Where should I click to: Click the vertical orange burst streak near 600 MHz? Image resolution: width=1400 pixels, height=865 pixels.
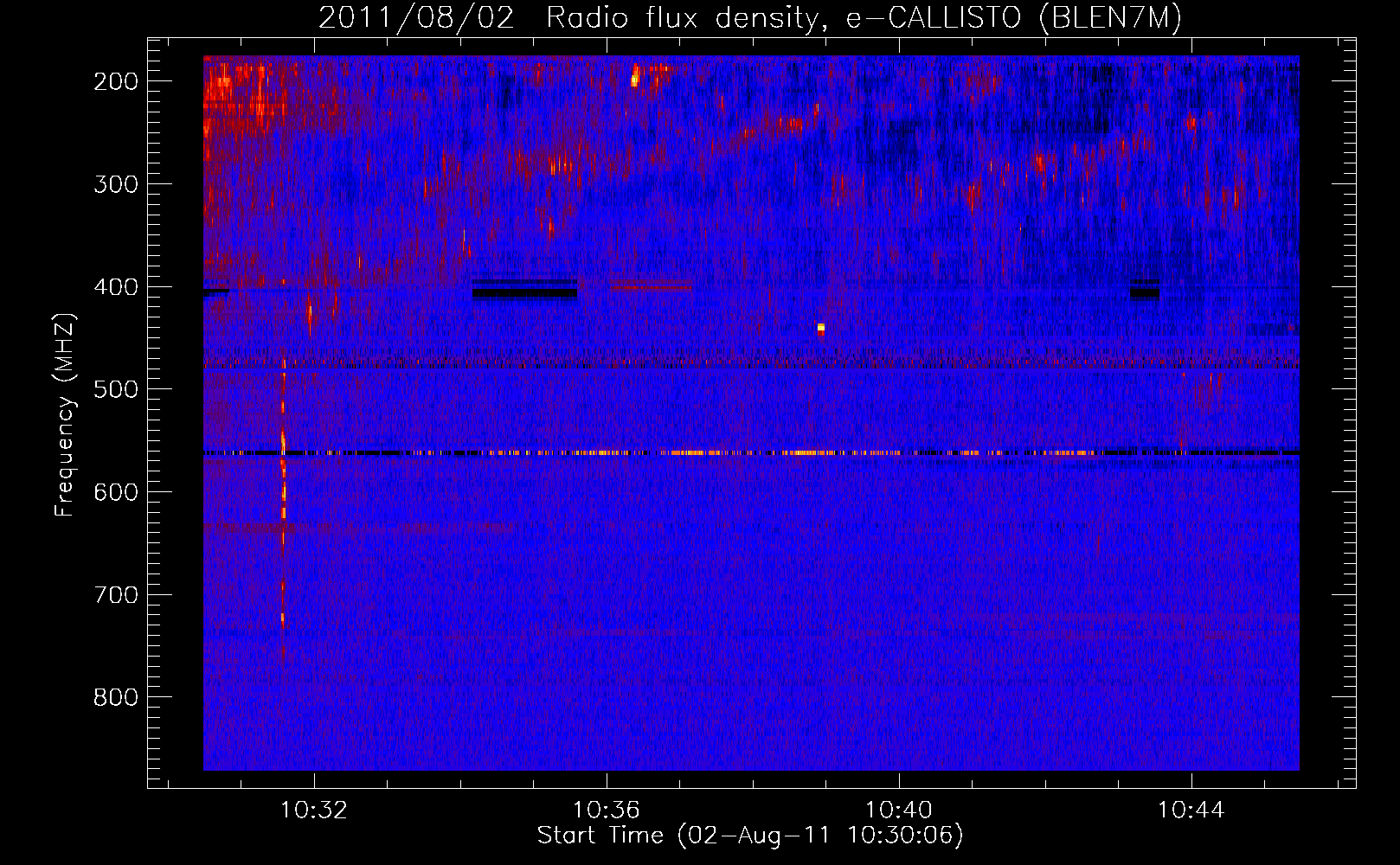pos(283,502)
